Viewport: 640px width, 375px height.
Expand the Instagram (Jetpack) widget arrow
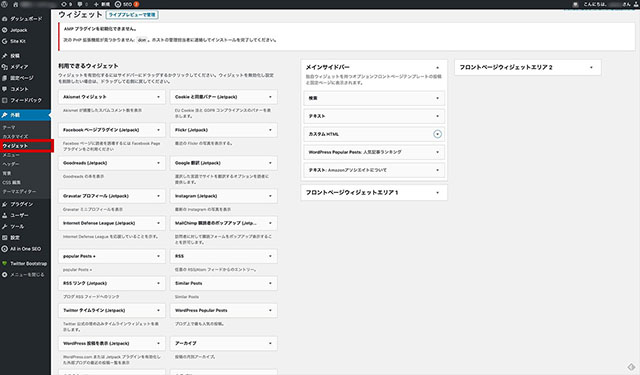pos(270,196)
